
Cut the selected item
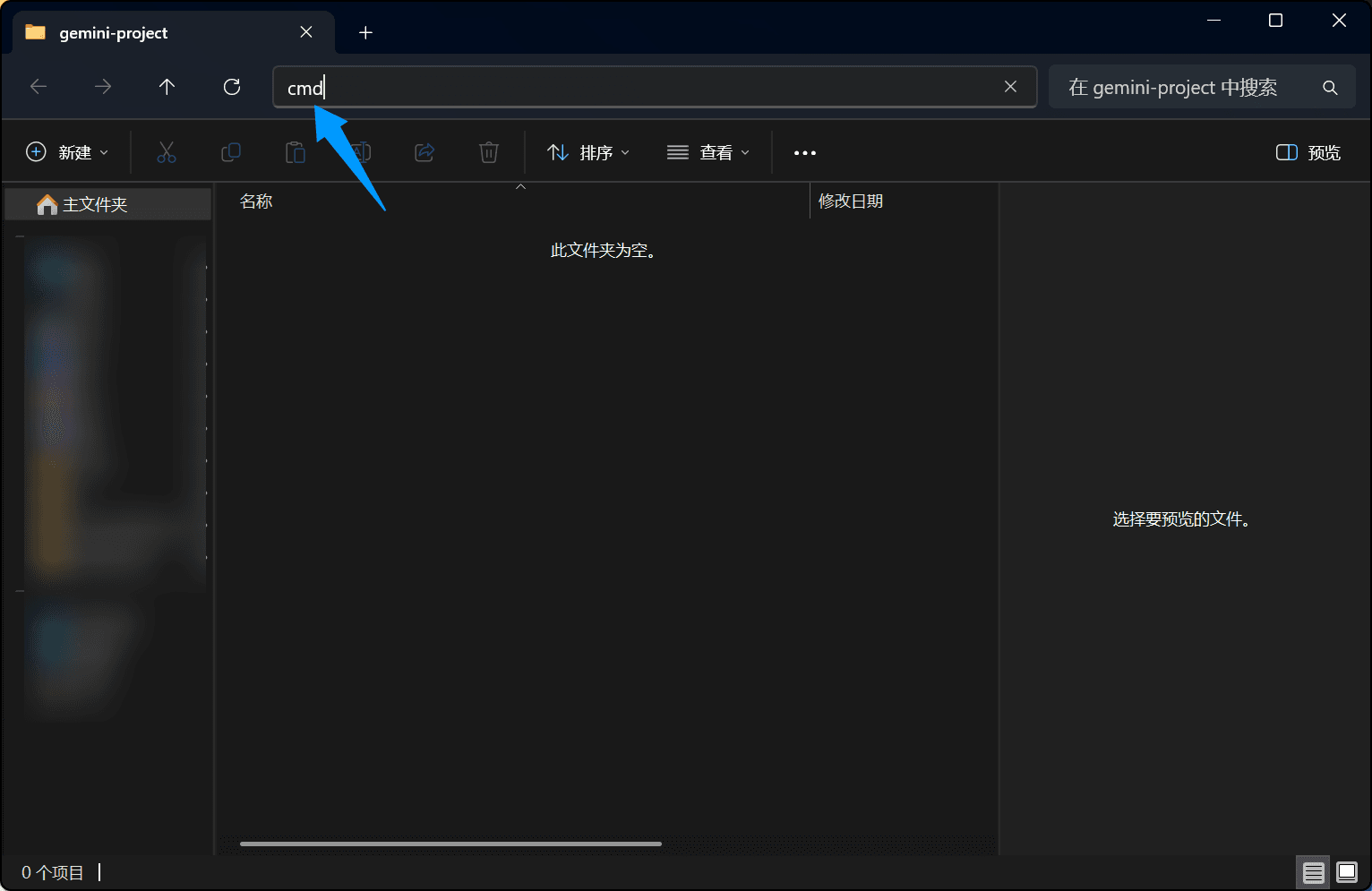[167, 152]
